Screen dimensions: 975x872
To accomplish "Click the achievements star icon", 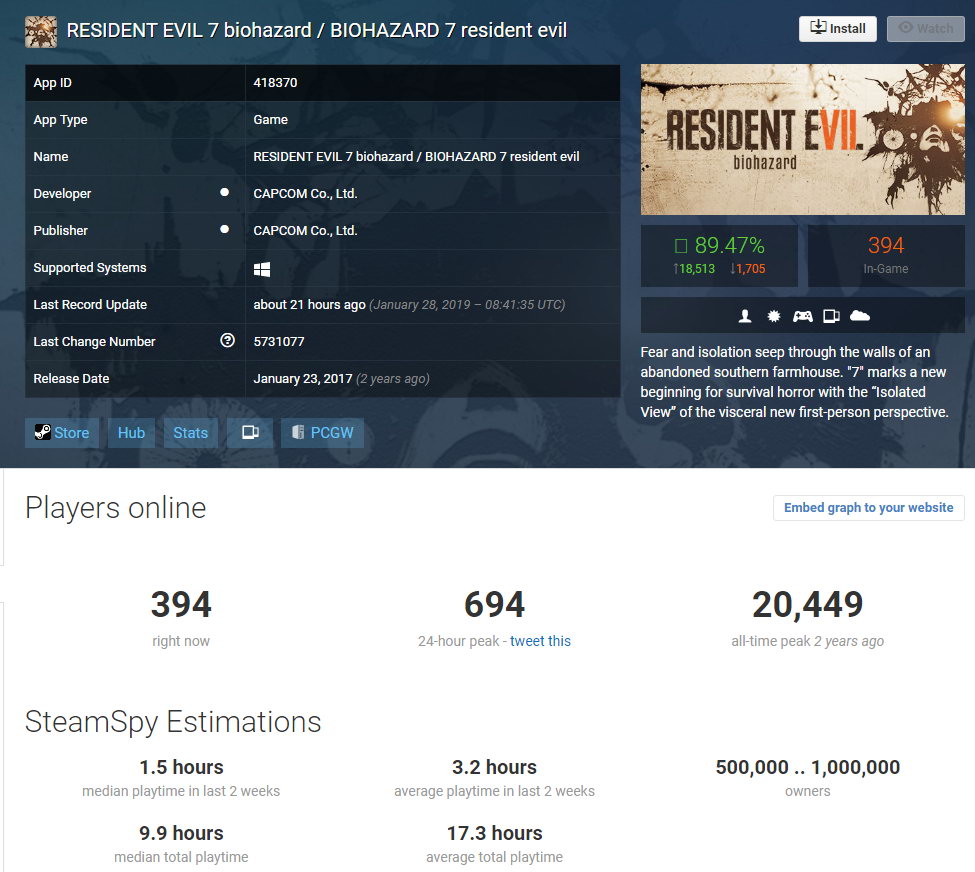I will (x=773, y=315).
